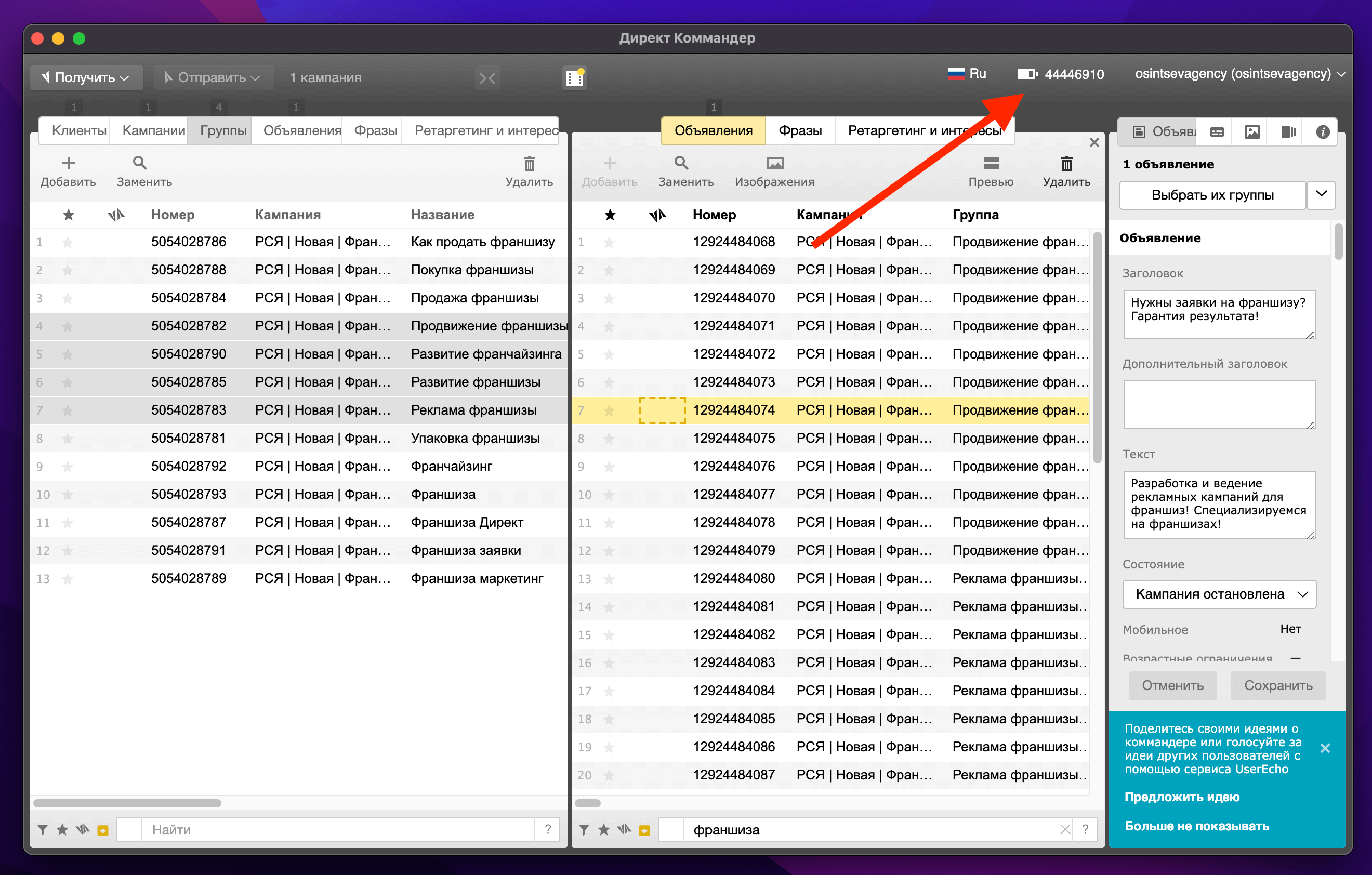Click the Replace magnifier in groups panel
This screenshot has width=1372, height=875.
point(140,164)
